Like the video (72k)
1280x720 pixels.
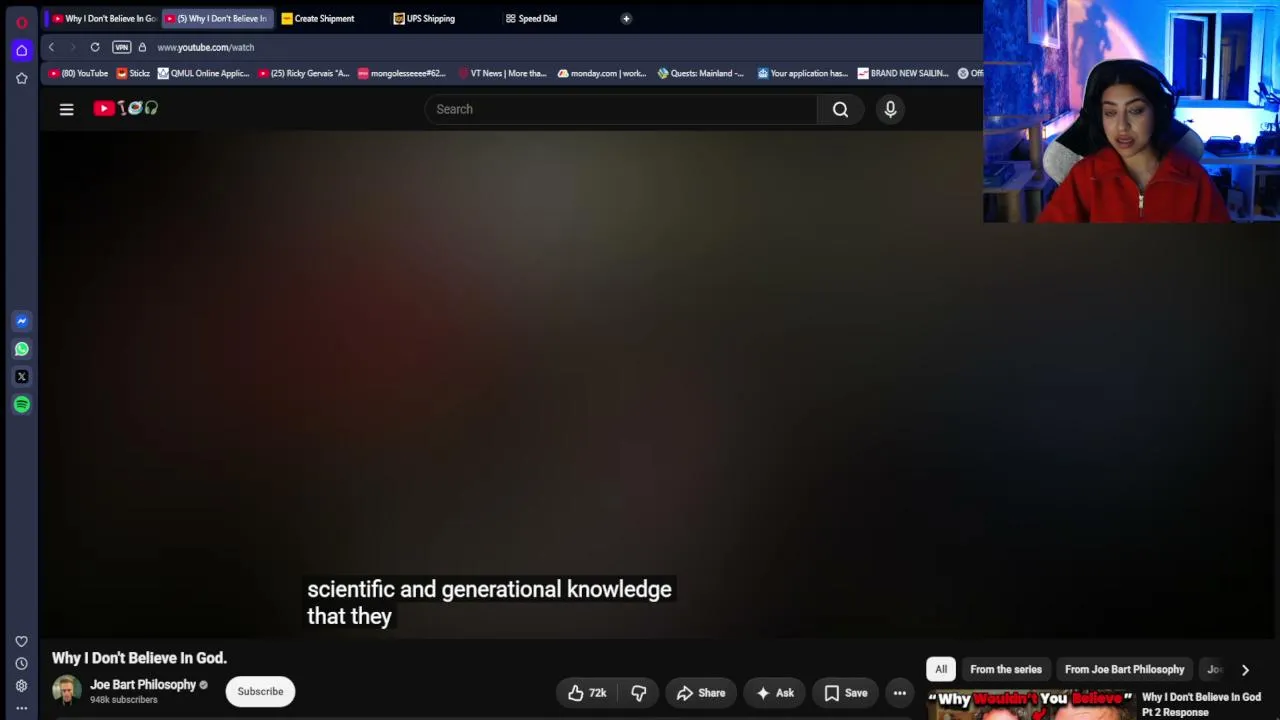587,692
